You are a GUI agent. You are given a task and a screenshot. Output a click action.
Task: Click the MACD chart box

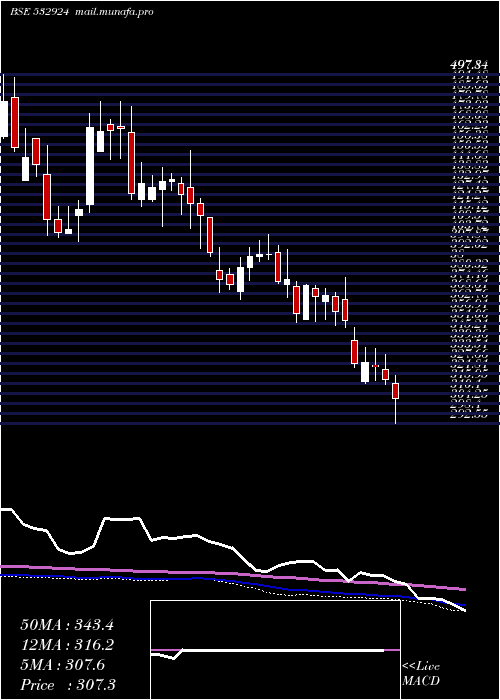point(275,650)
